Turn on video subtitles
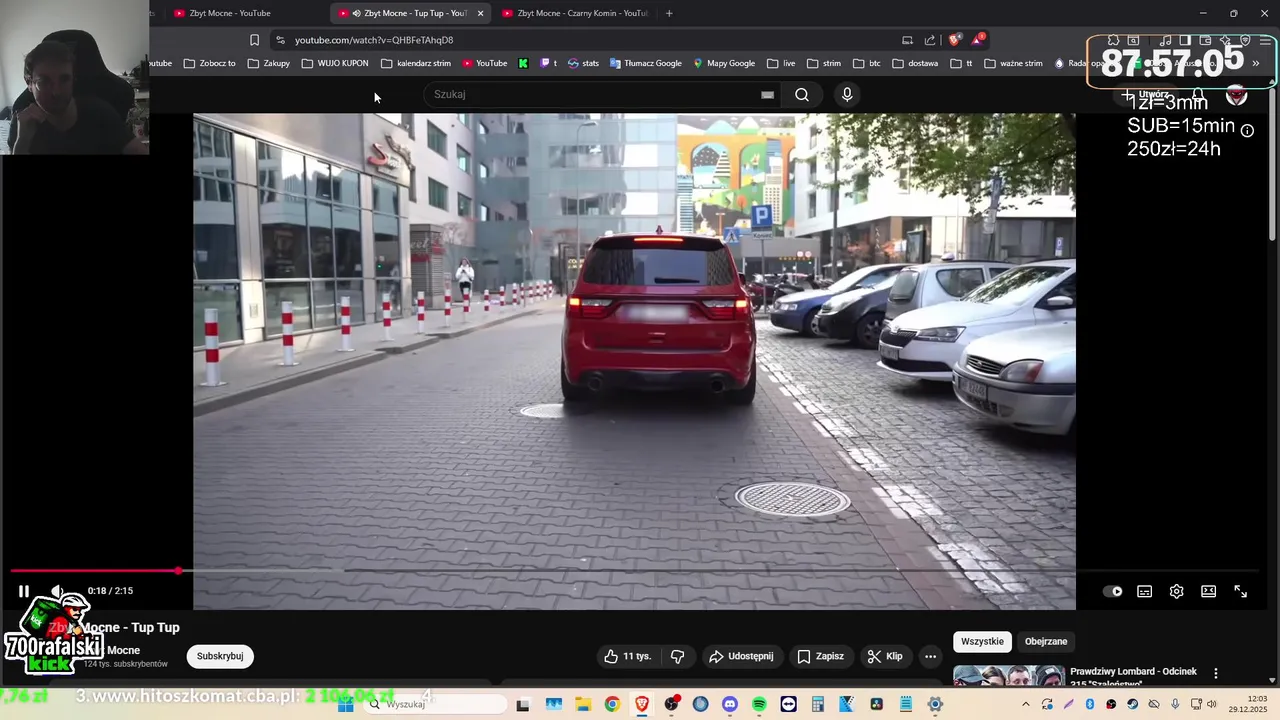Screen dimensions: 1280x720 1144,591
